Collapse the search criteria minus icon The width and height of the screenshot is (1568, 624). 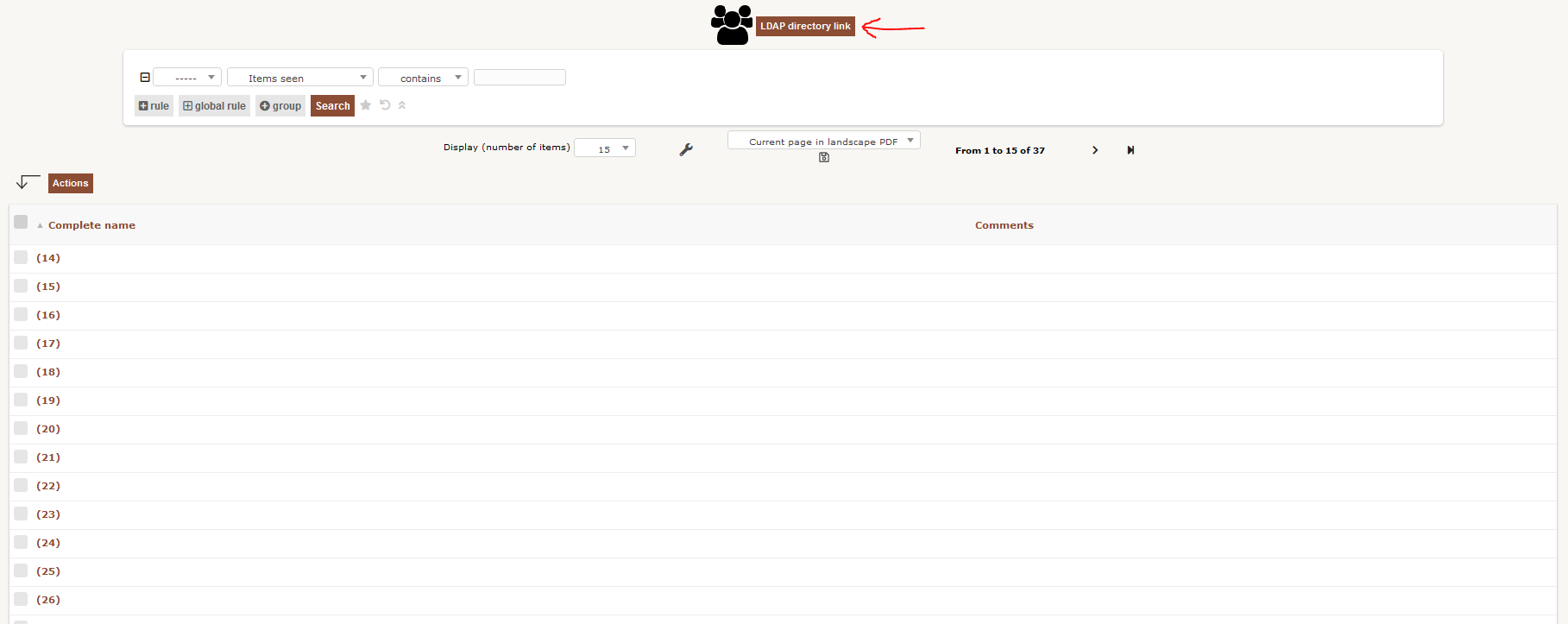point(145,77)
